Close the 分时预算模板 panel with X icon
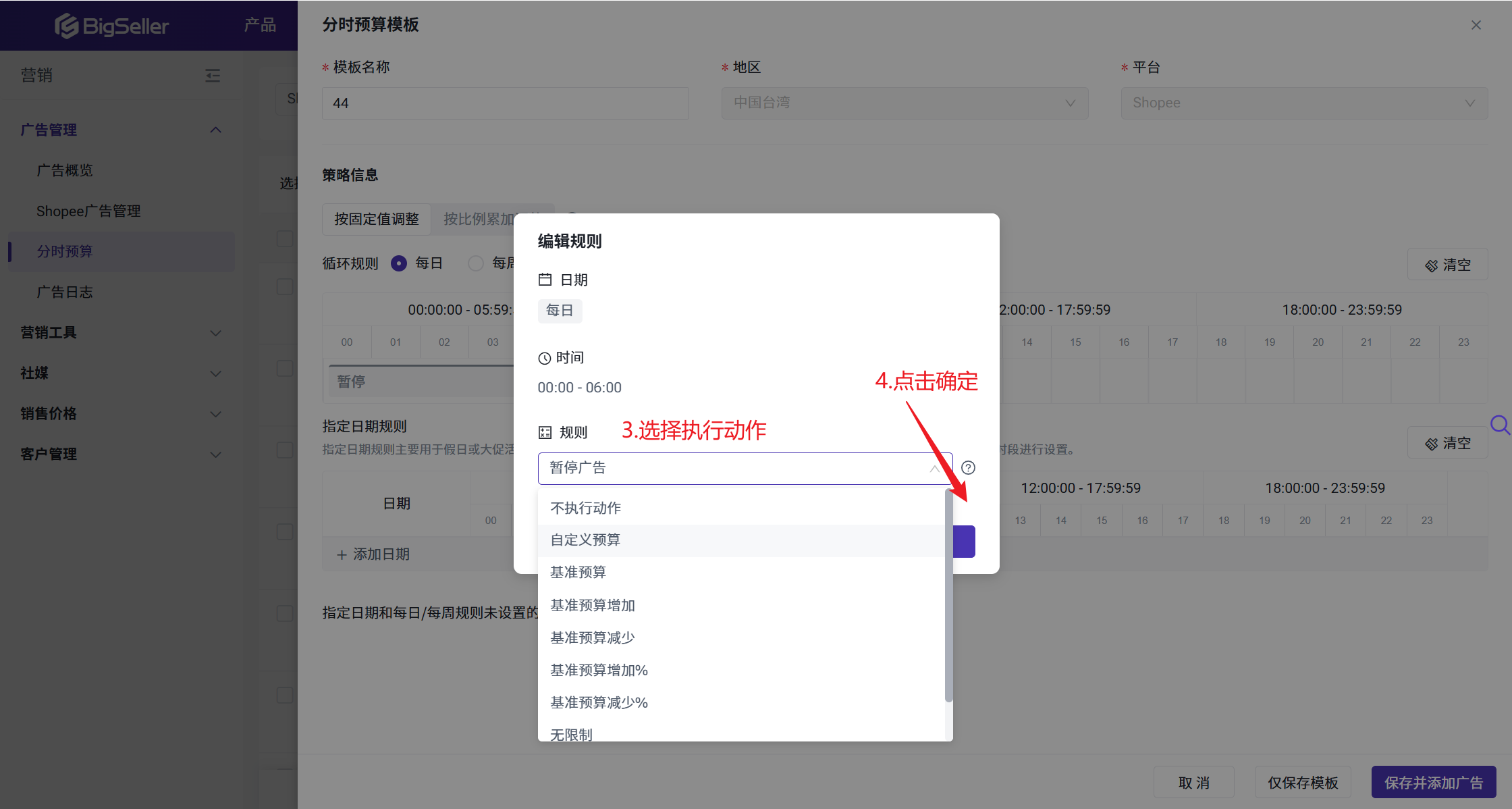Viewport: 1512px width, 809px height. 1476,25
